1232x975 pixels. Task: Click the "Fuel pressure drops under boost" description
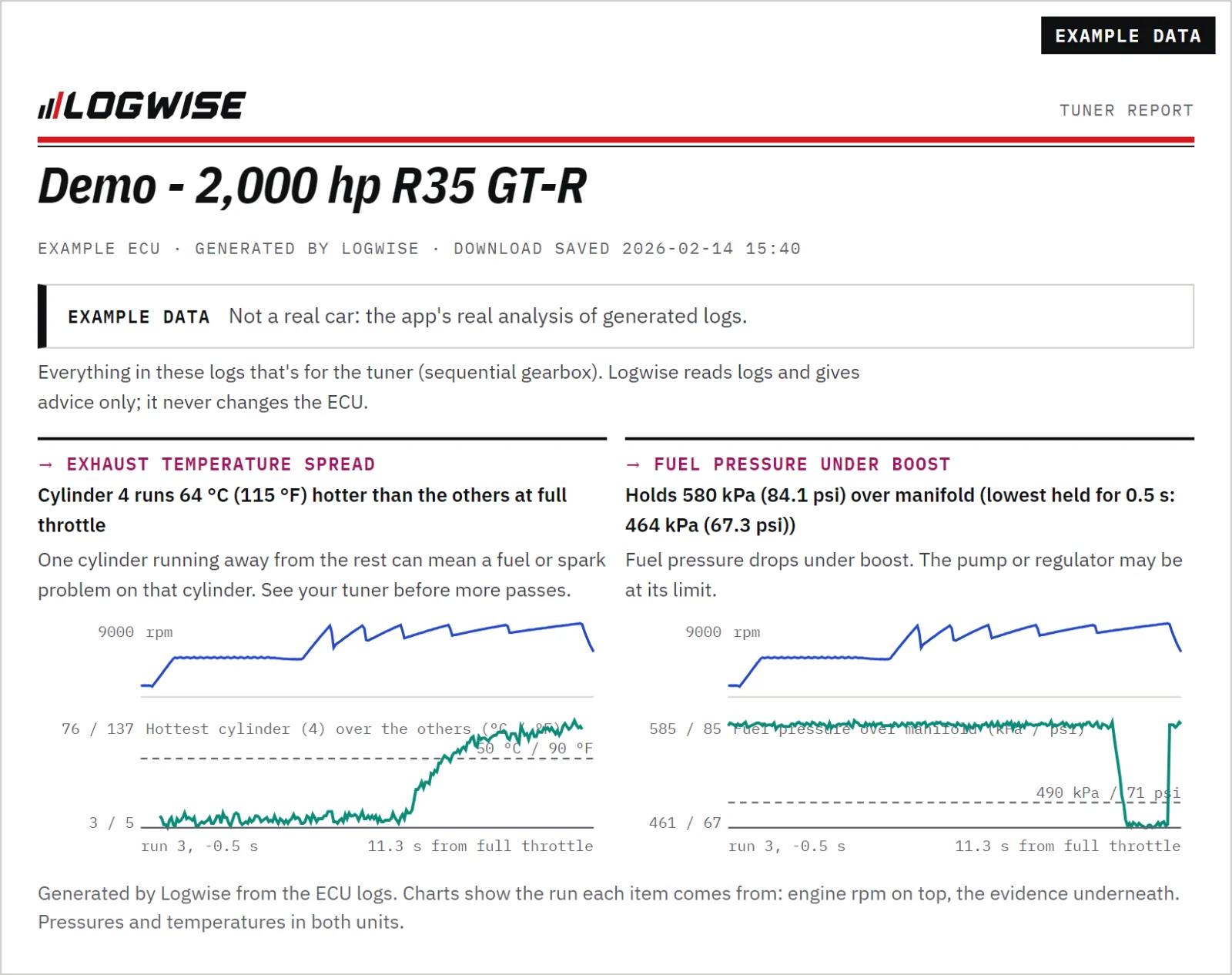[904, 575]
